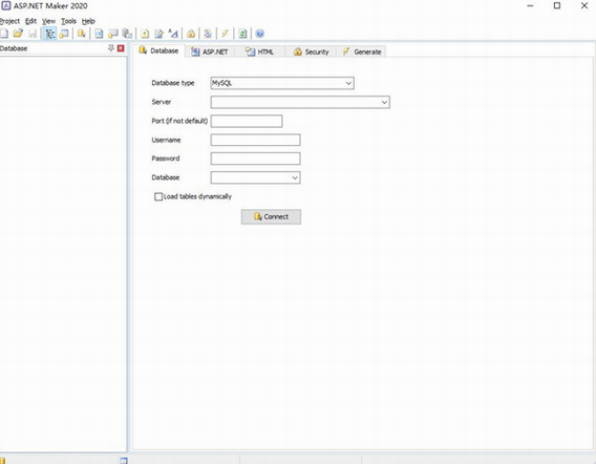Click the Generate lightning bolt toolbar icon

click(225, 33)
